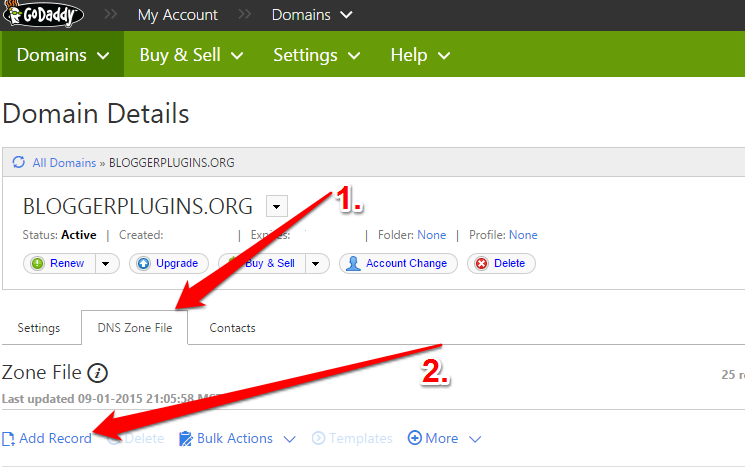Click the Folder None link

tap(431, 235)
